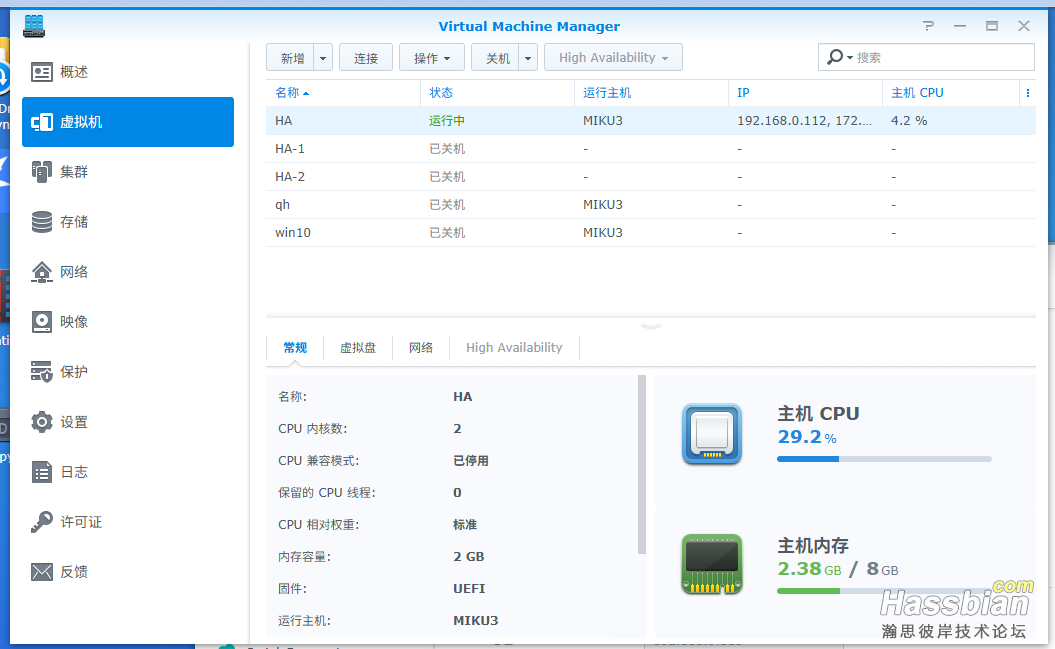This screenshot has height=649, width=1055.
Task: Open the 映像 image section icon
Action: pyautogui.click(x=42, y=322)
